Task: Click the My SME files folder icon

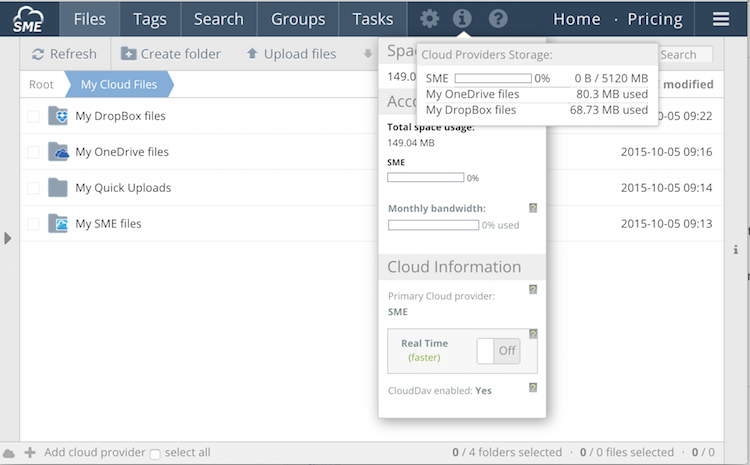Action: (x=58, y=224)
